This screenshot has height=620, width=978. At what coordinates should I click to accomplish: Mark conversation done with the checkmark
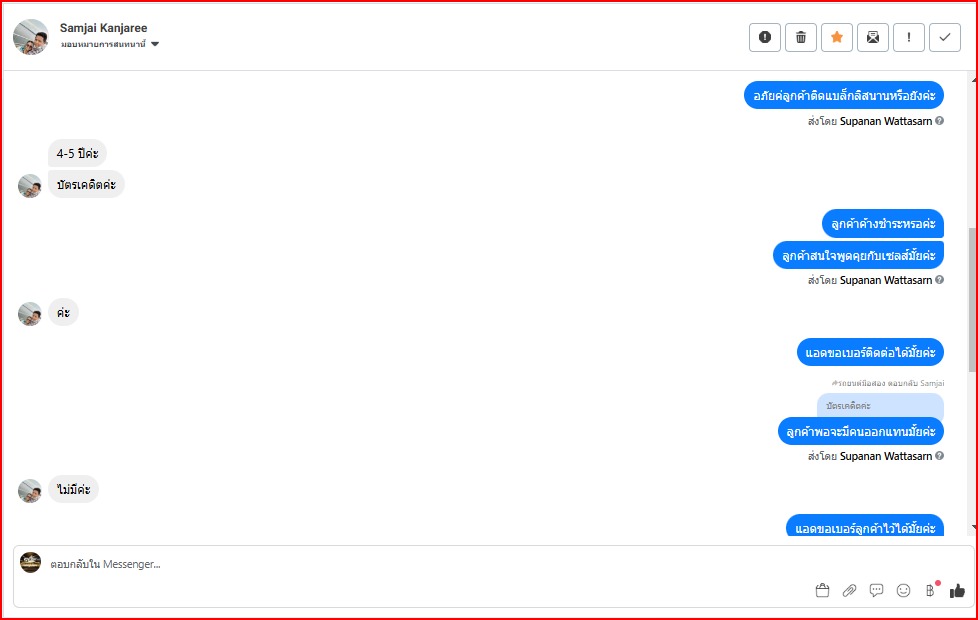[945, 37]
